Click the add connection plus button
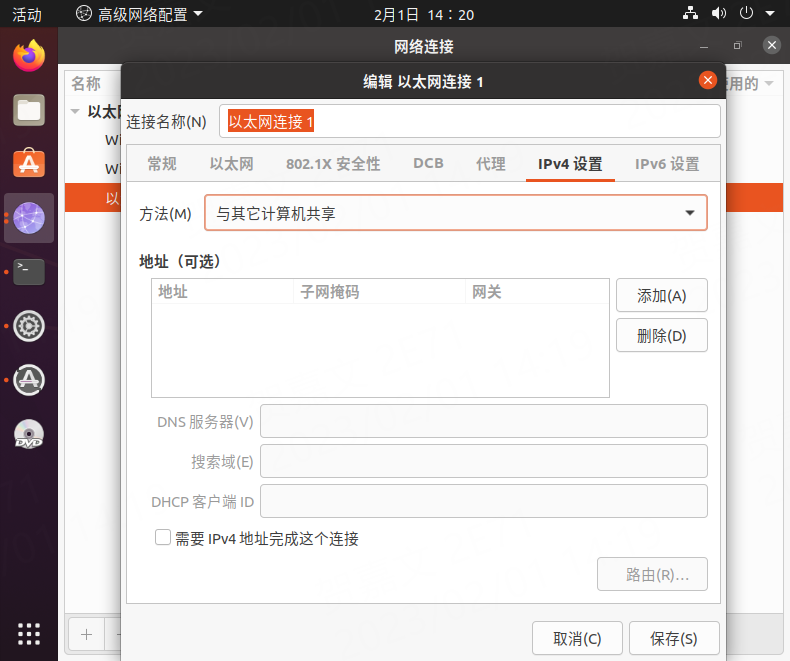 point(86,634)
